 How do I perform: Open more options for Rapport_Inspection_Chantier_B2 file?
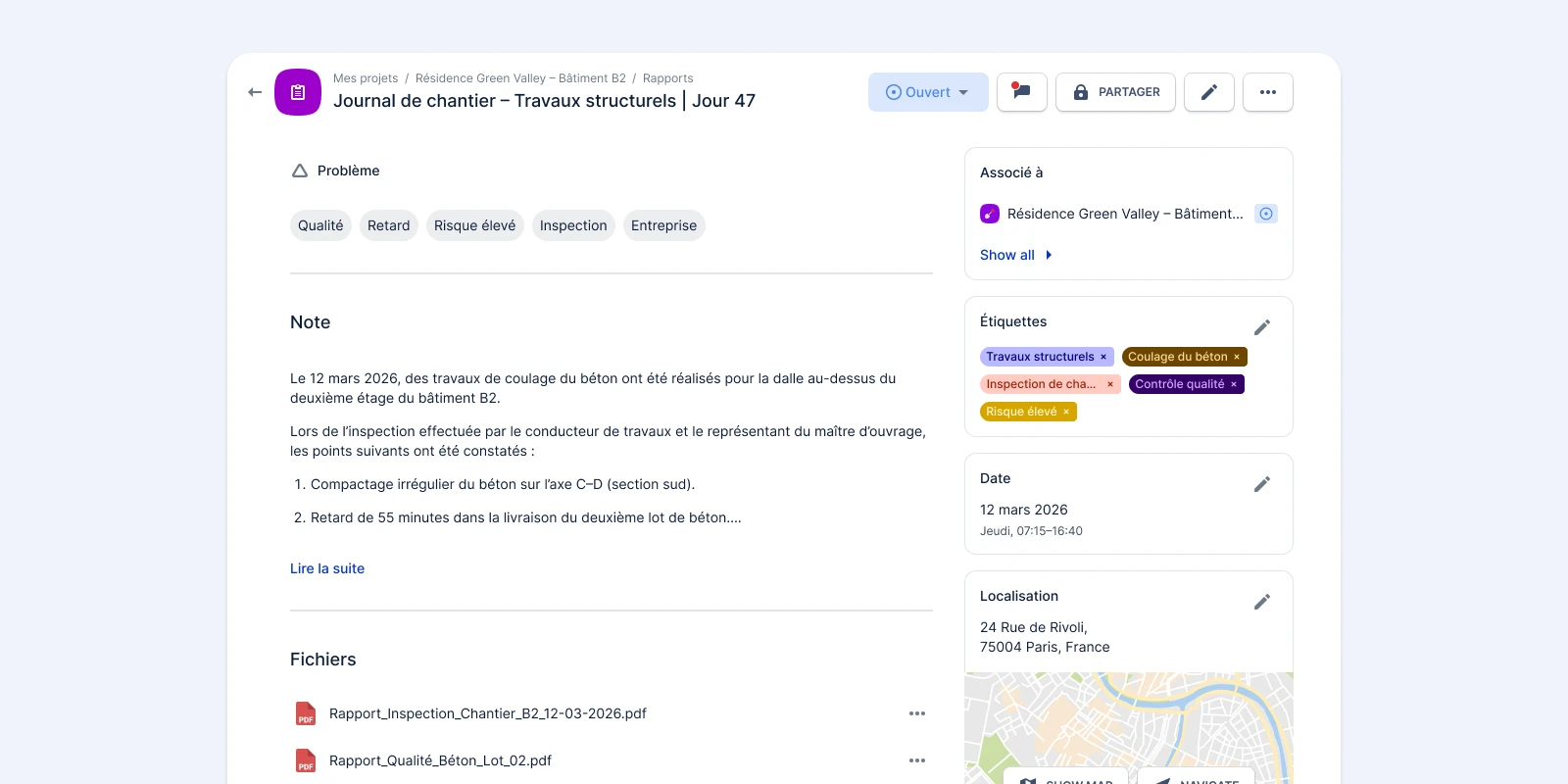[x=917, y=713]
